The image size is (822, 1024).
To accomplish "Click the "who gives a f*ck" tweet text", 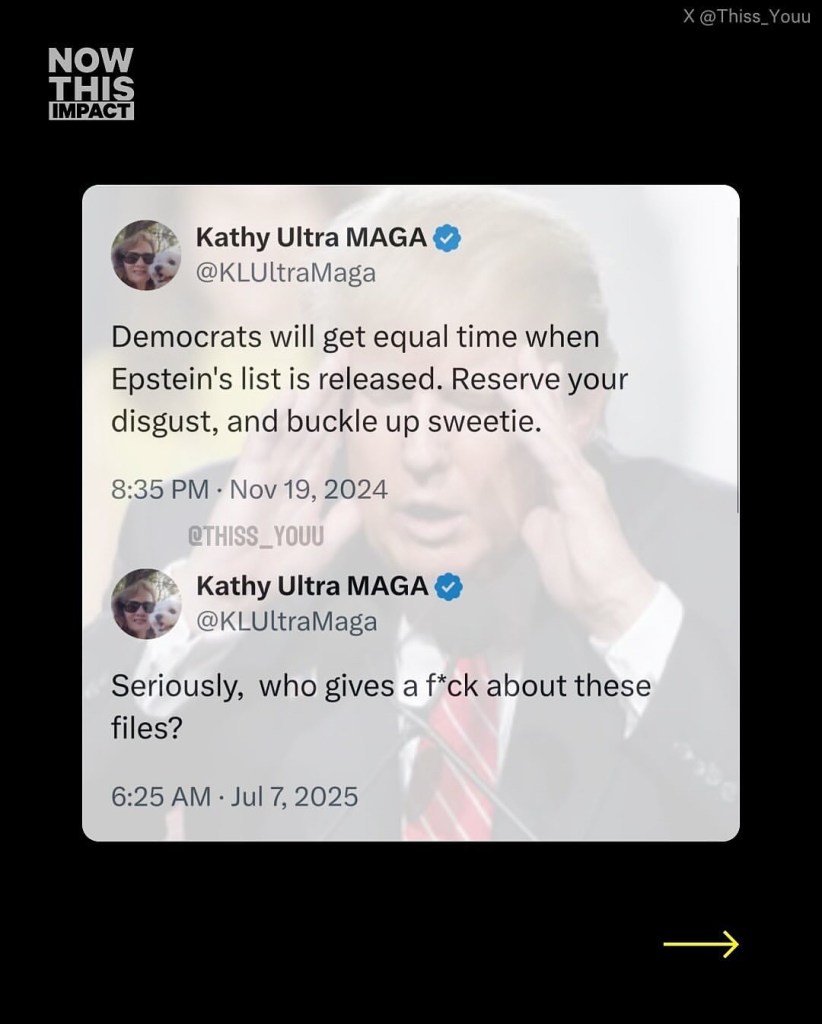I will click(x=380, y=706).
